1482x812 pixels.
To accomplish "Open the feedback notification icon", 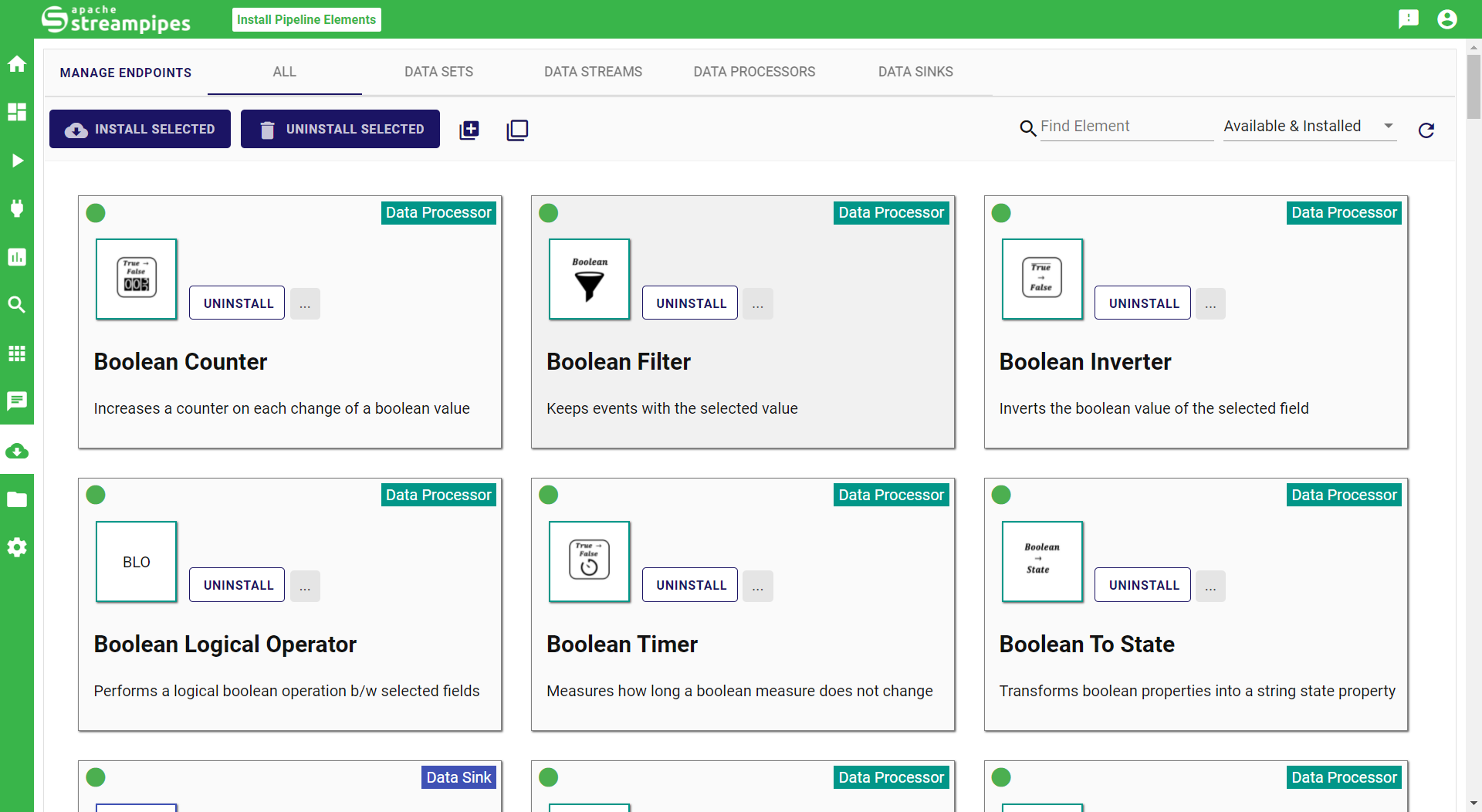I will click(1409, 19).
